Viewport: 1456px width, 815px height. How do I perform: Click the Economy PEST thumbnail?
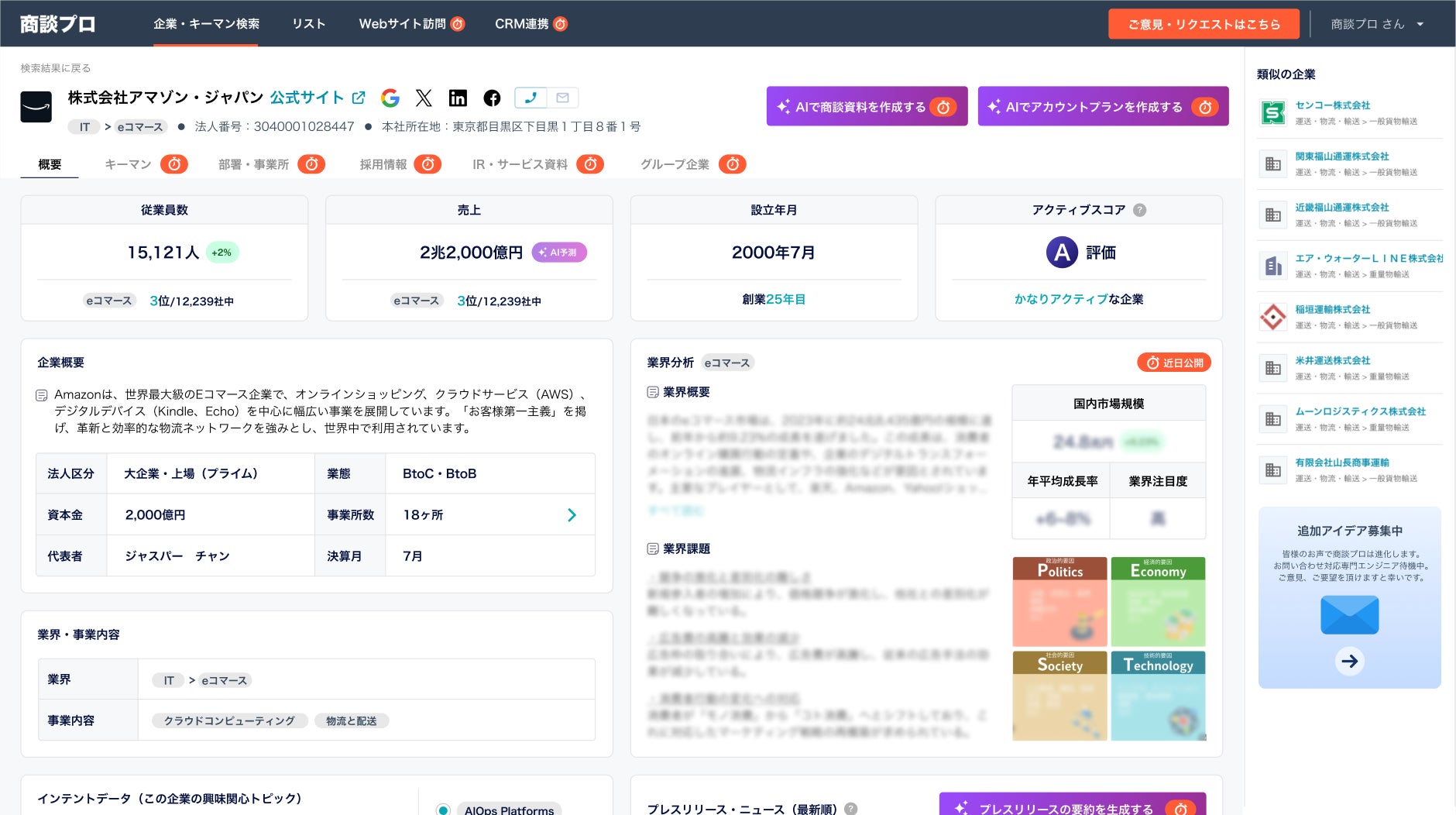(x=1158, y=601)
